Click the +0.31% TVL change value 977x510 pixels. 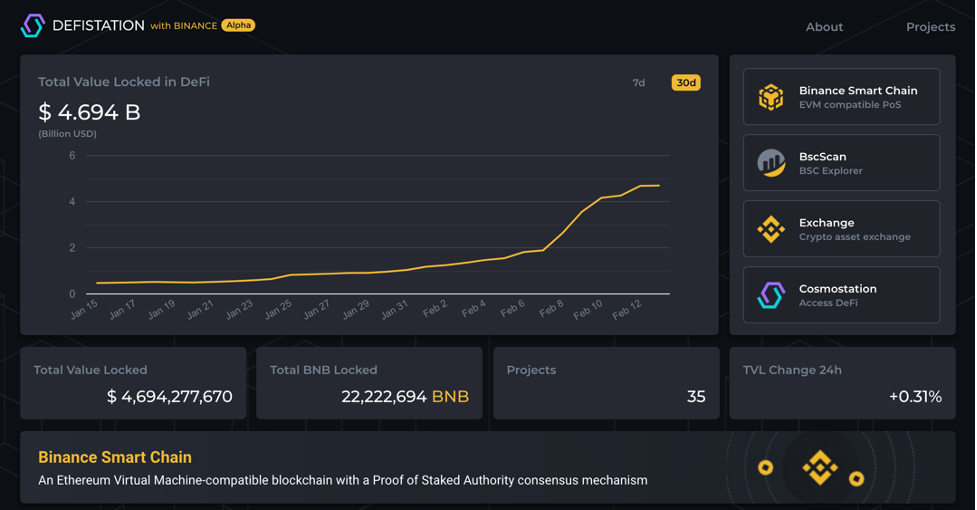[x=915, y=397]
